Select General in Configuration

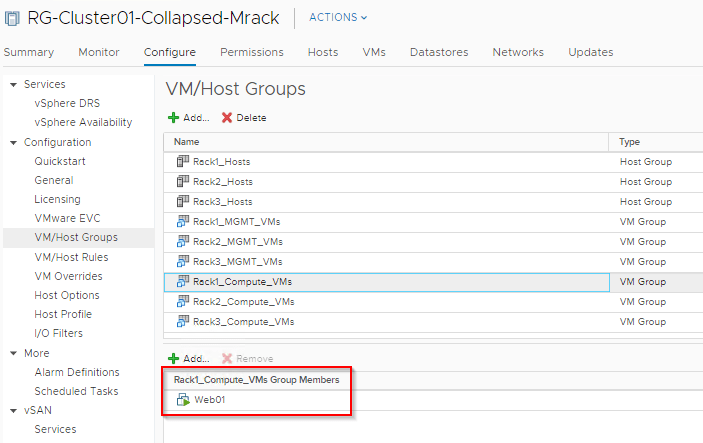pyautogui.click(x=54, y=180)
